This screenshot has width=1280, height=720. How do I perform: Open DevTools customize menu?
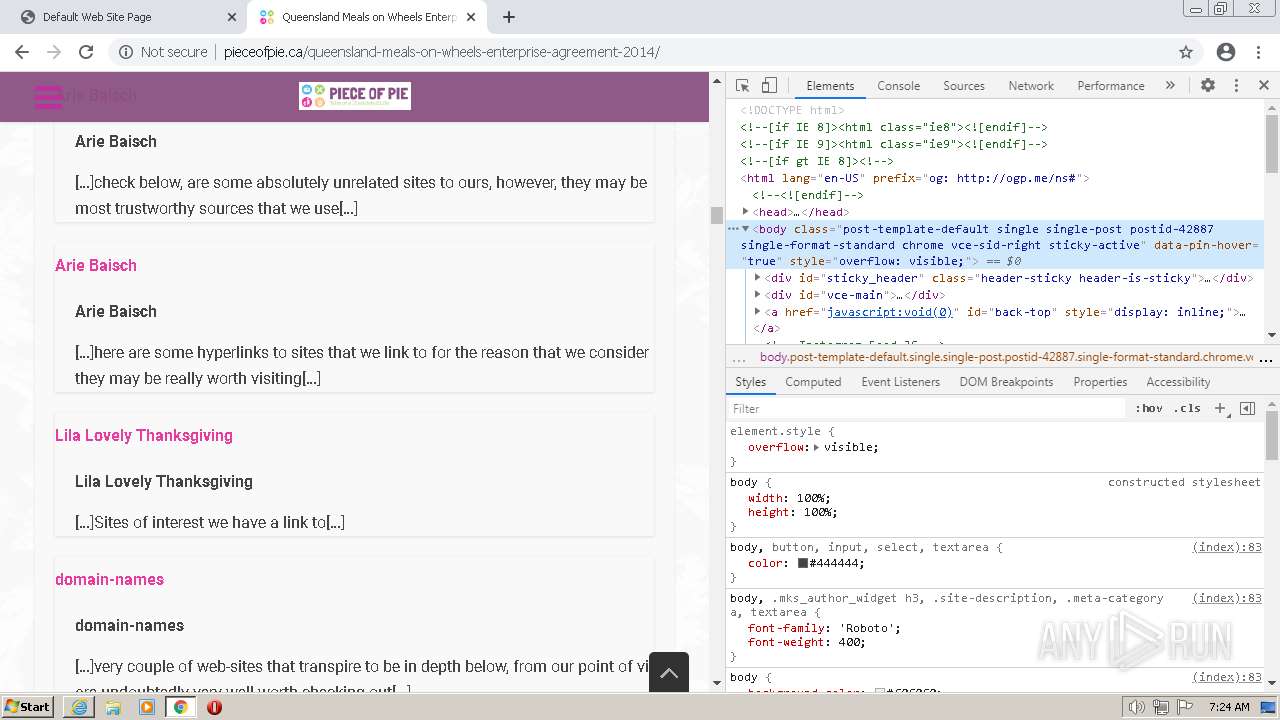click(1236, 86)
